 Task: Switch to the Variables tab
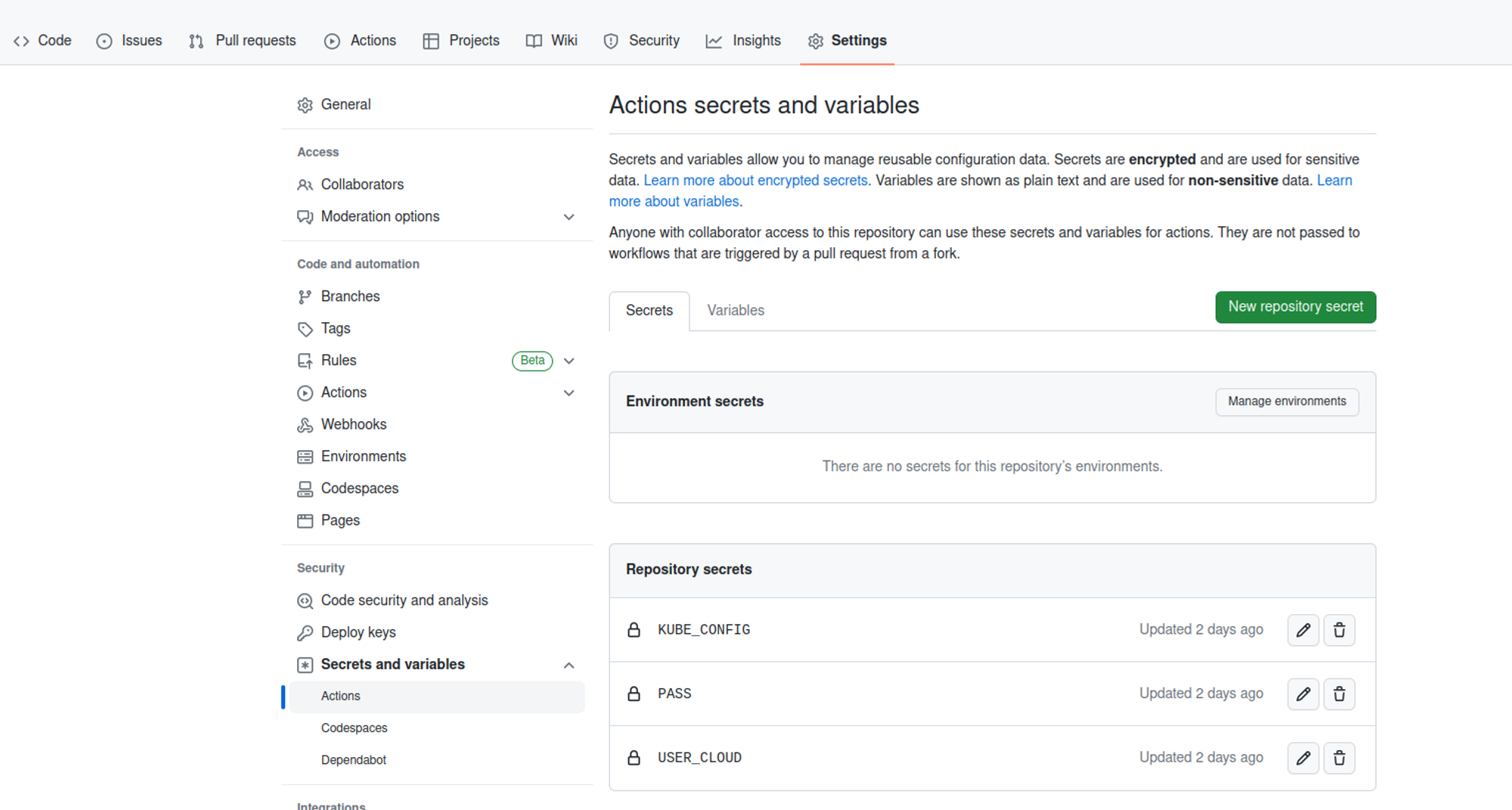(x=735, y=310)
